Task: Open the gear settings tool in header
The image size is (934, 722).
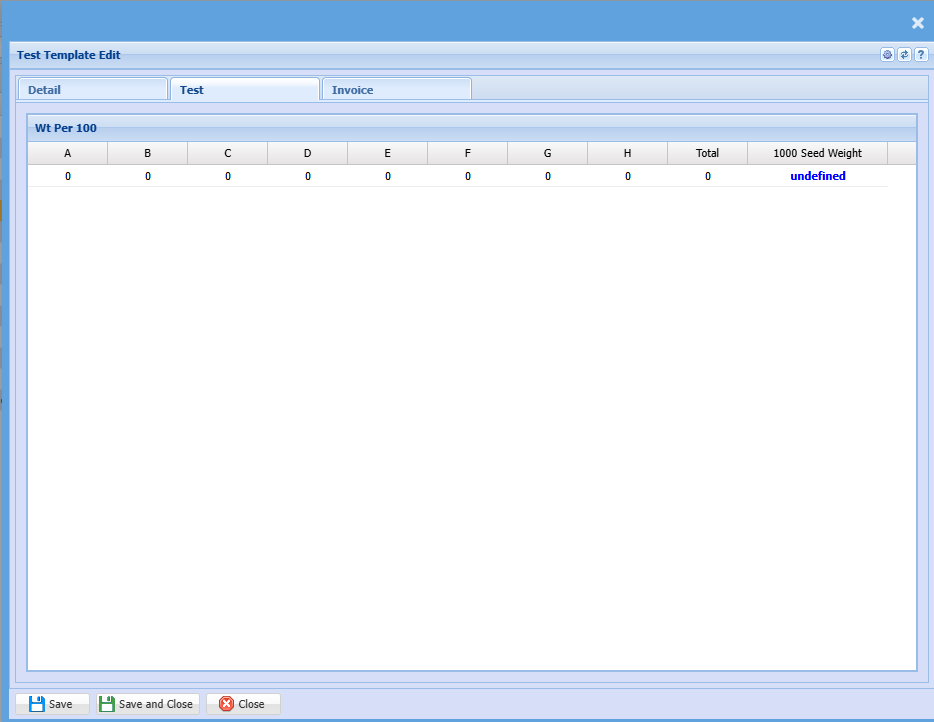Action: point(887,55)
